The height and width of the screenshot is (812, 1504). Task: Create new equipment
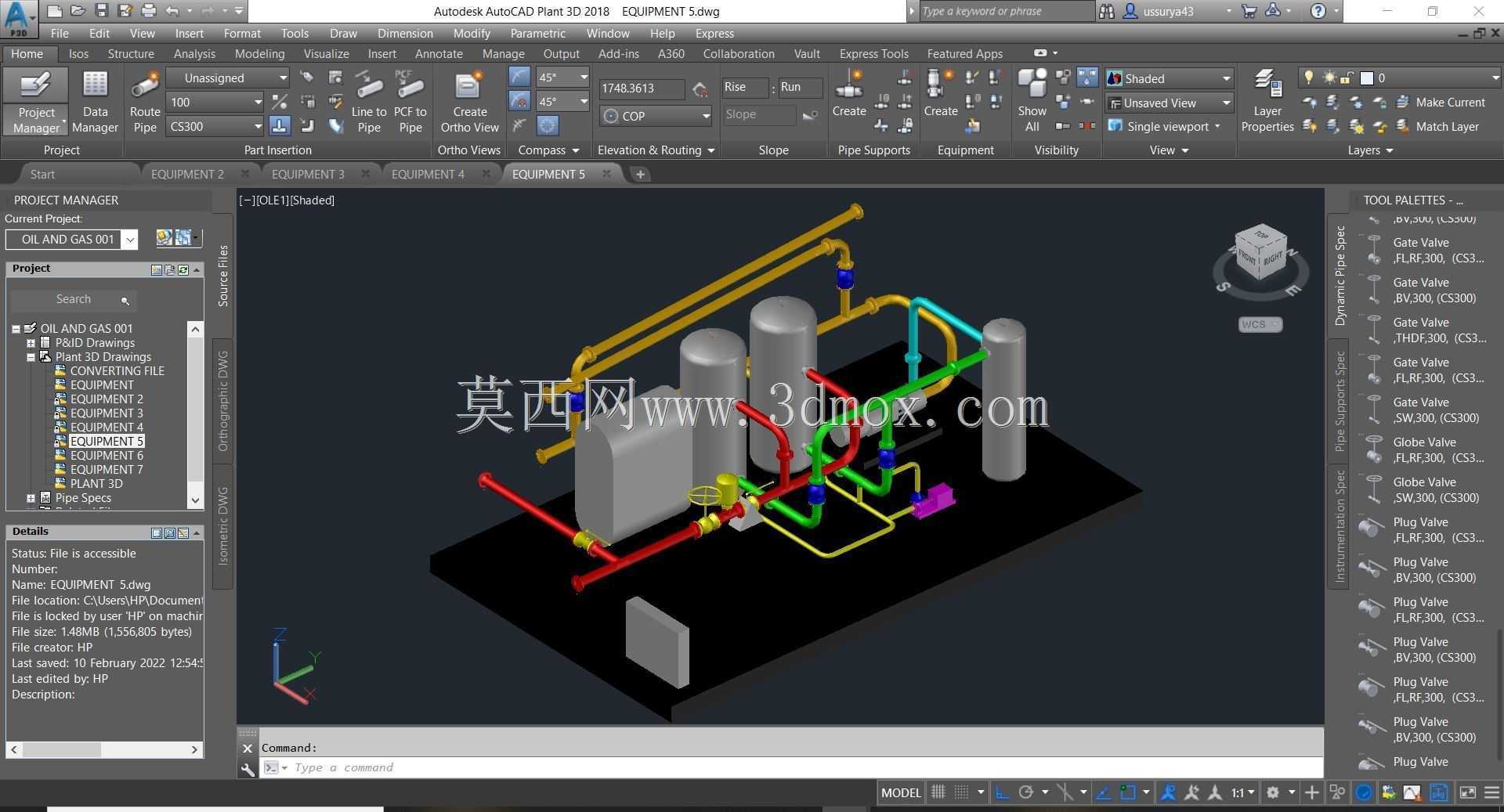(940, 94)
